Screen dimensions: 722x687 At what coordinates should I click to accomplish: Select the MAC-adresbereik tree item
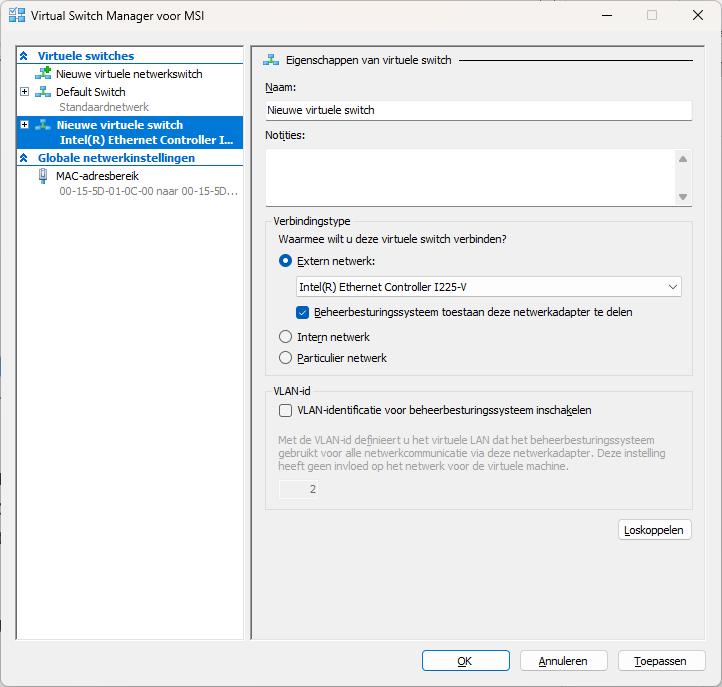coord(97,176)
